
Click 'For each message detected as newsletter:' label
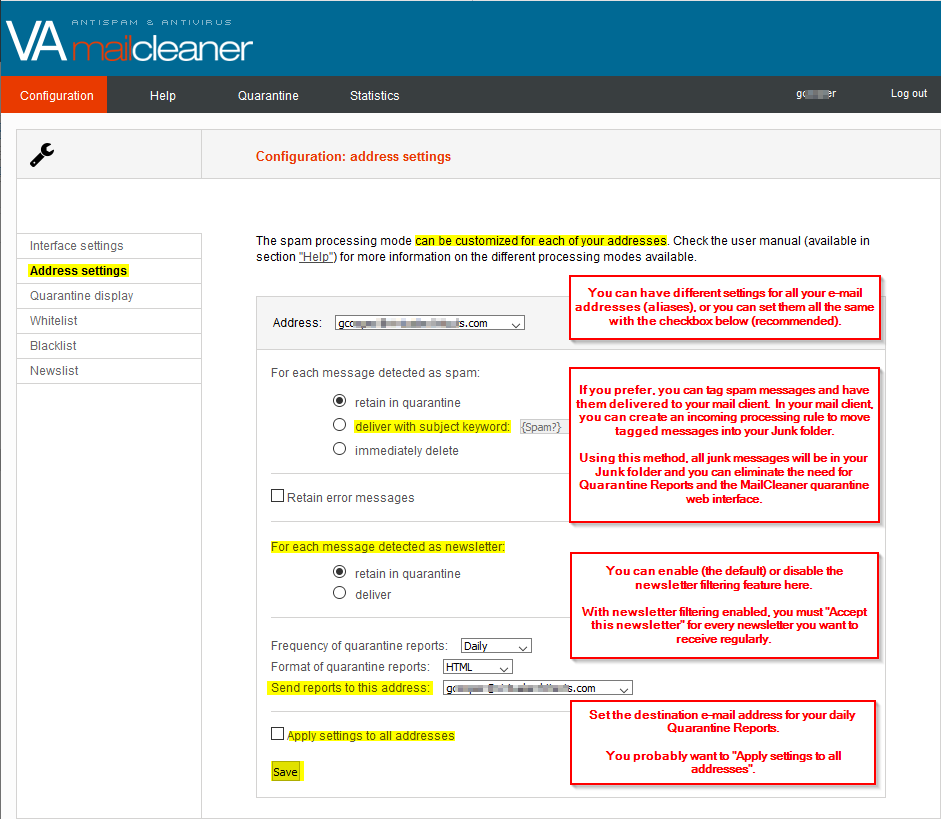[x=388, y=547]
